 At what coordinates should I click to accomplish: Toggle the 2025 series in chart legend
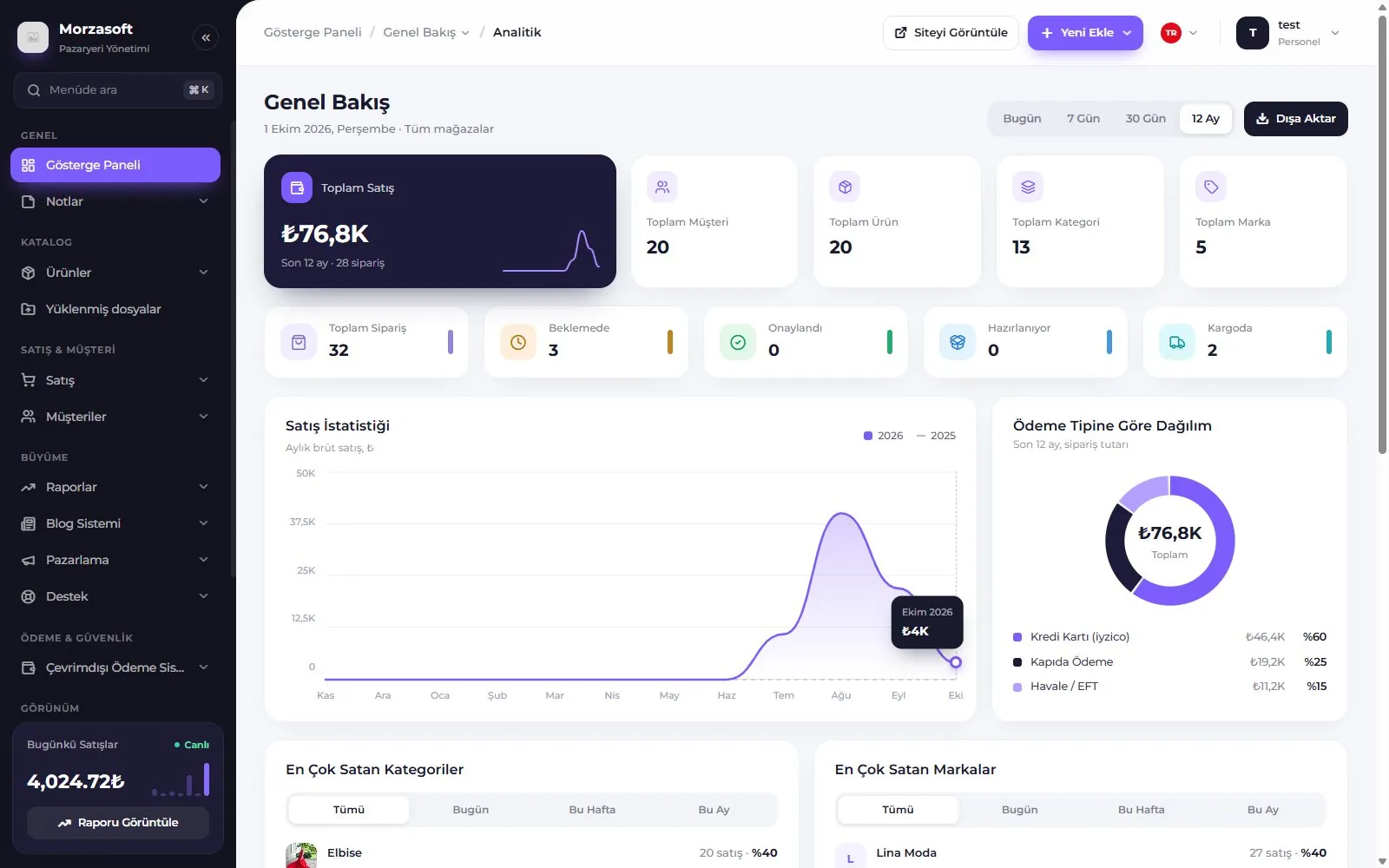pyautogui.click(x=936, y=436)
